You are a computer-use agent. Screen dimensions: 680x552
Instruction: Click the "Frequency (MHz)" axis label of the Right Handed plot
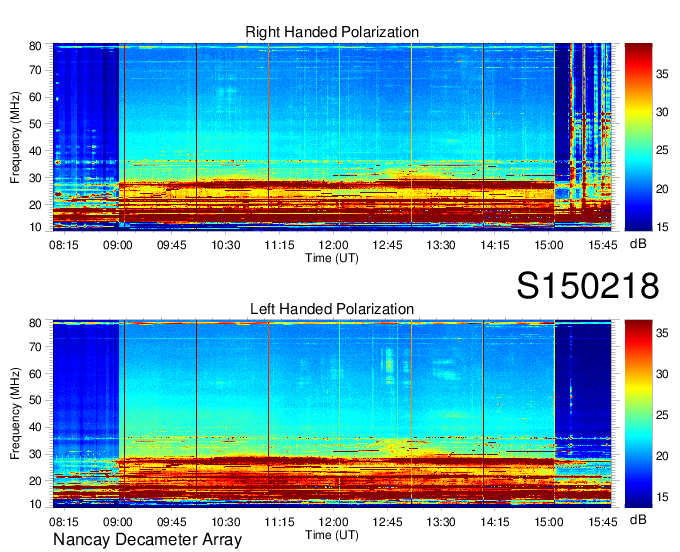click(x=15, y=137)
